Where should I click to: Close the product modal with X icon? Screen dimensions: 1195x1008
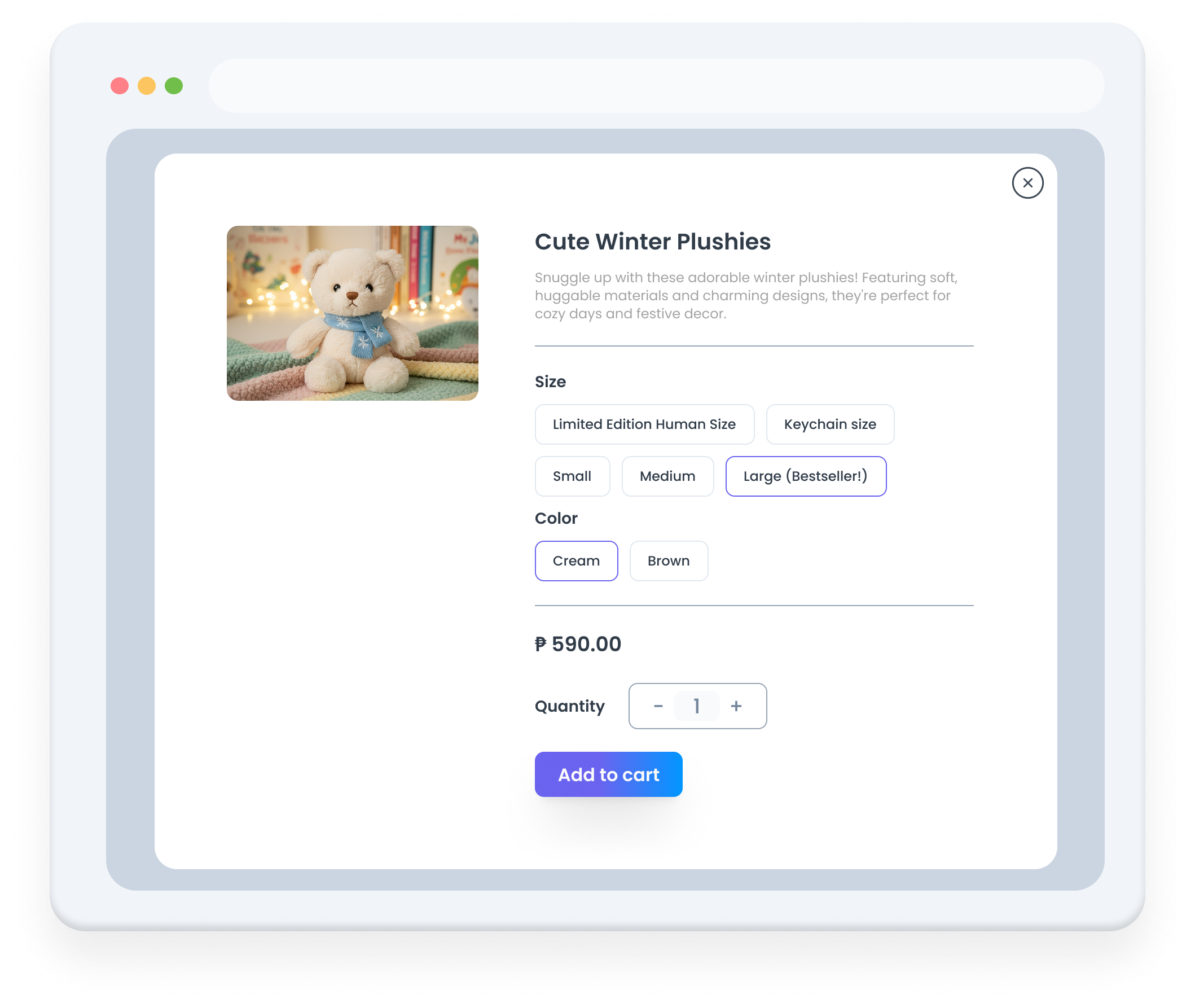(1027, 183)
